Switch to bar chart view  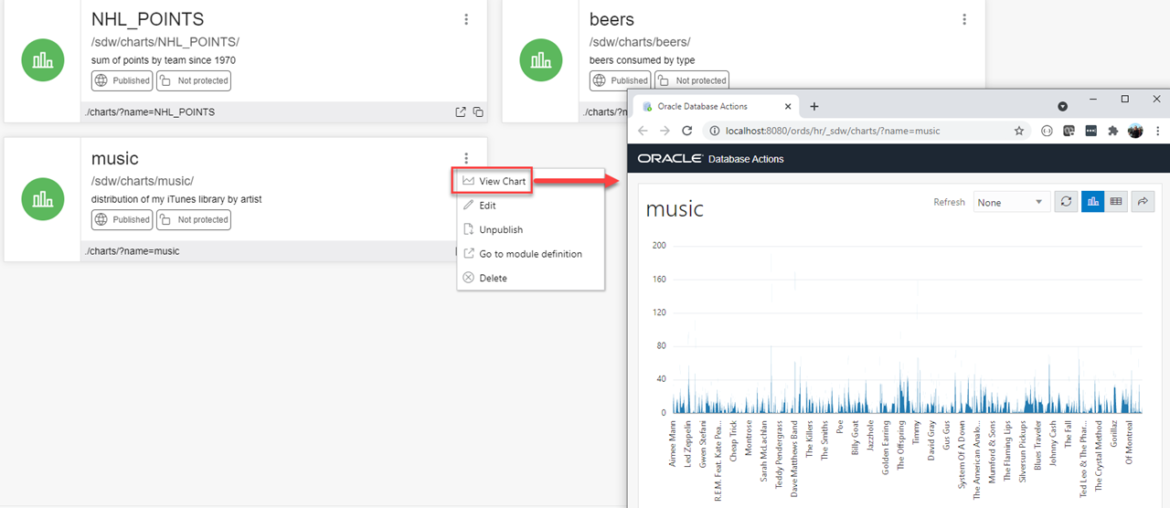pos(1092,201)
